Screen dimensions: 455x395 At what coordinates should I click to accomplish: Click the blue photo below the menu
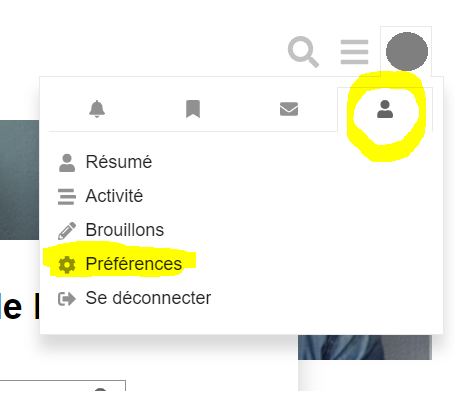[x=365, y=347]
